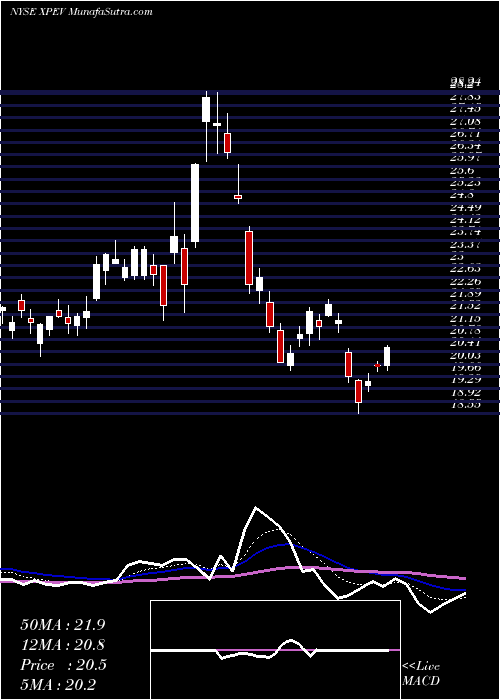Viewport: 500px width, 700px height.
Task: Select the 12MA : 20.8 readout
Action: (63, 645)
